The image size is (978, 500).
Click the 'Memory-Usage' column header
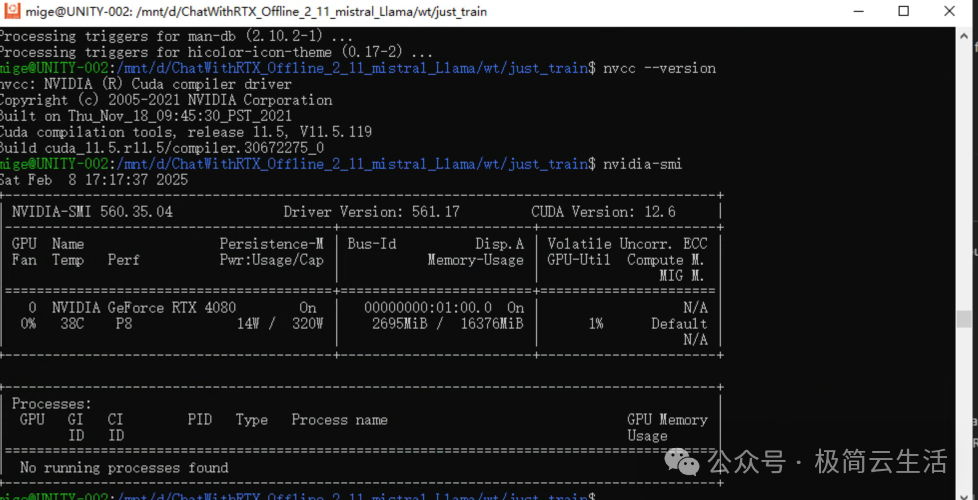[x=475, y=260]
